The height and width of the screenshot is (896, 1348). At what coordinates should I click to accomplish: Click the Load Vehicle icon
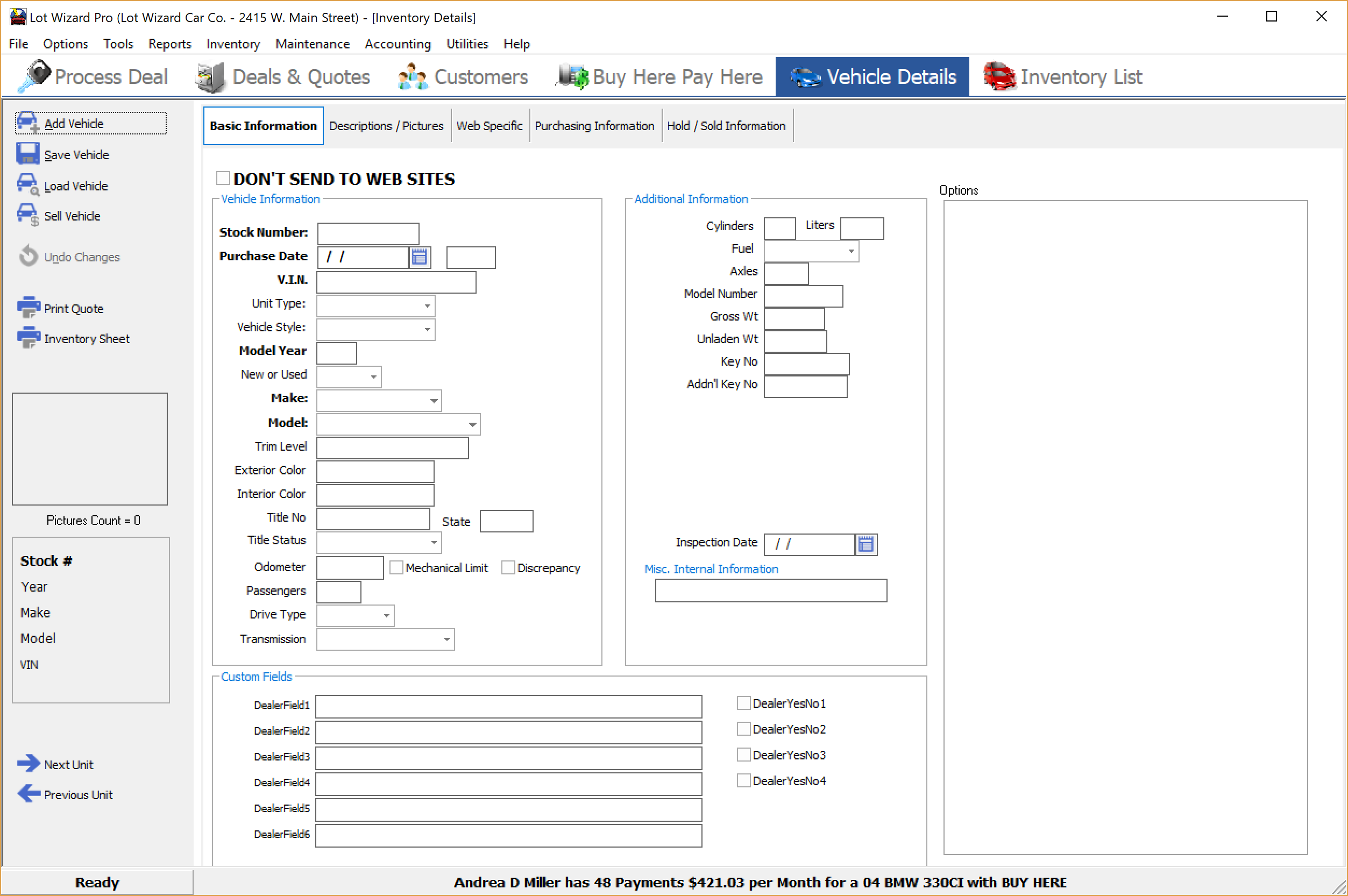pos(27,184)
